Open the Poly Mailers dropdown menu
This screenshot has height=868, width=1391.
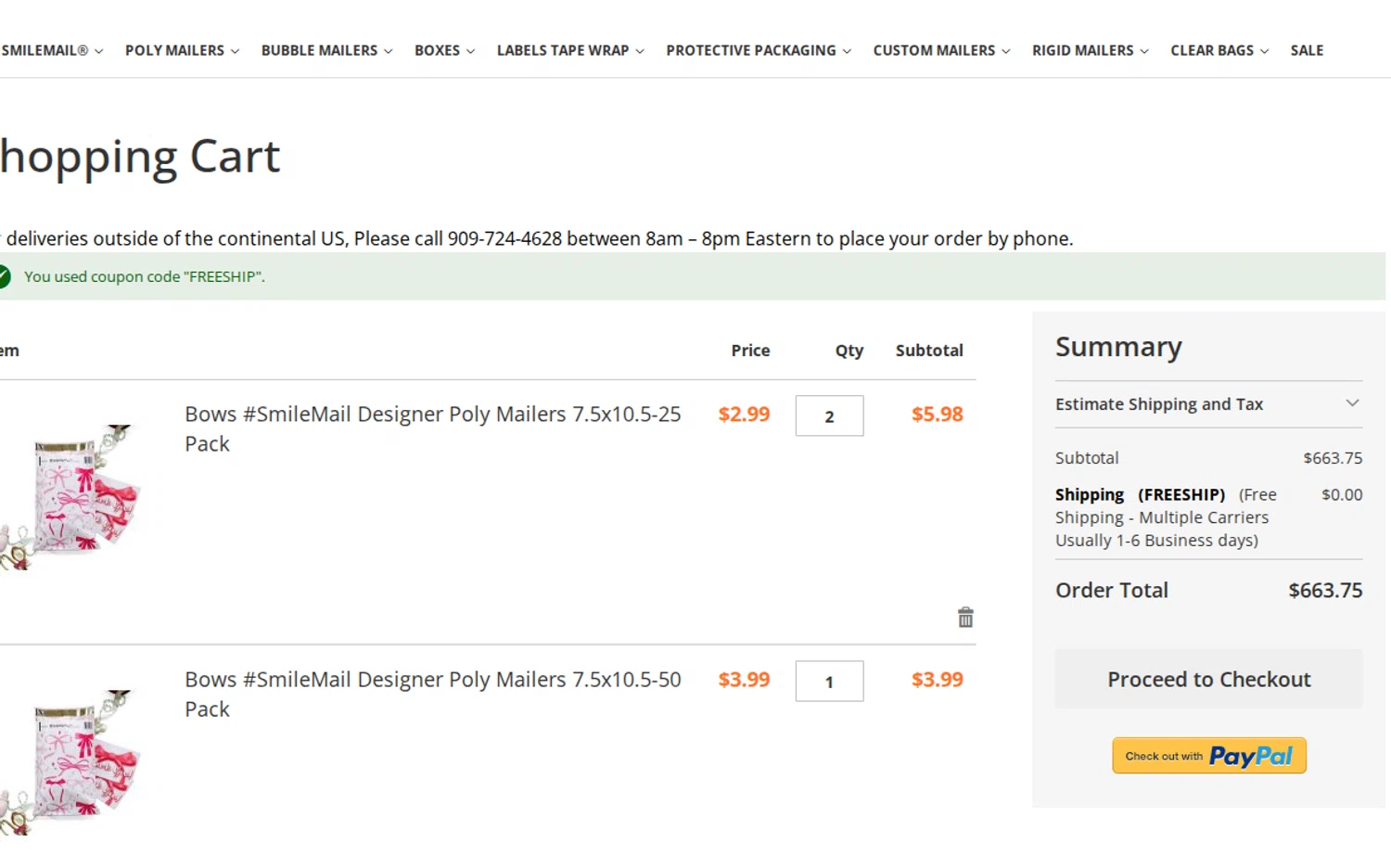(x=182, y=50)
